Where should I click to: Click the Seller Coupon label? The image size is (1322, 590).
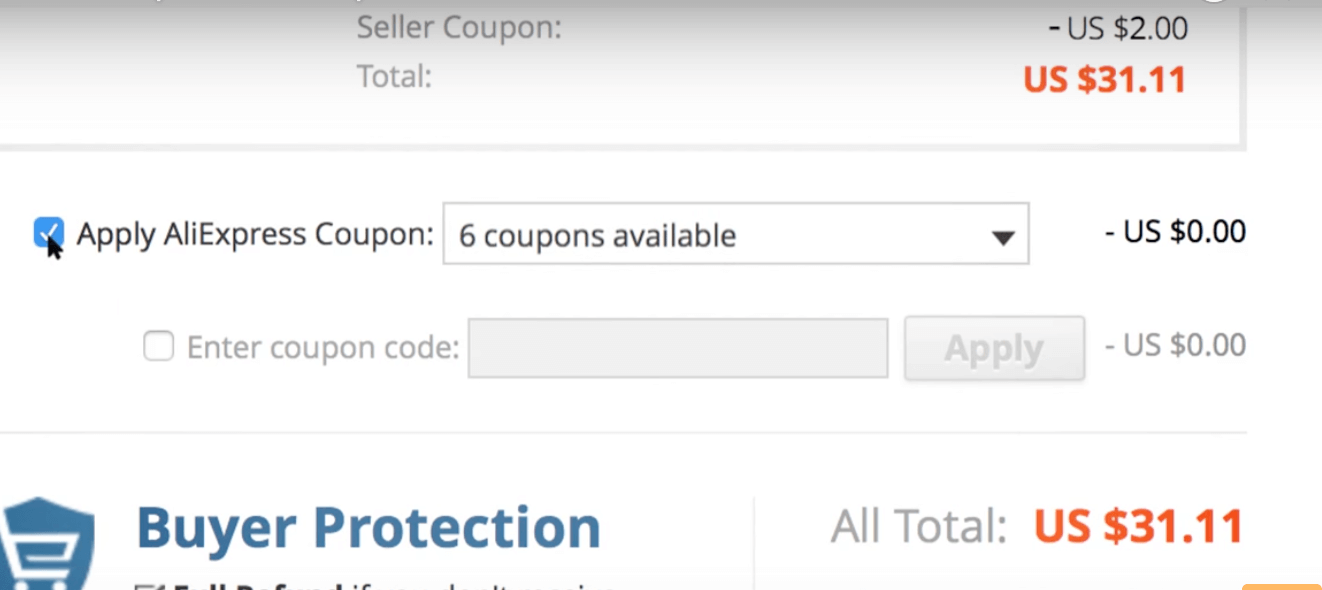tap(459, 28)
